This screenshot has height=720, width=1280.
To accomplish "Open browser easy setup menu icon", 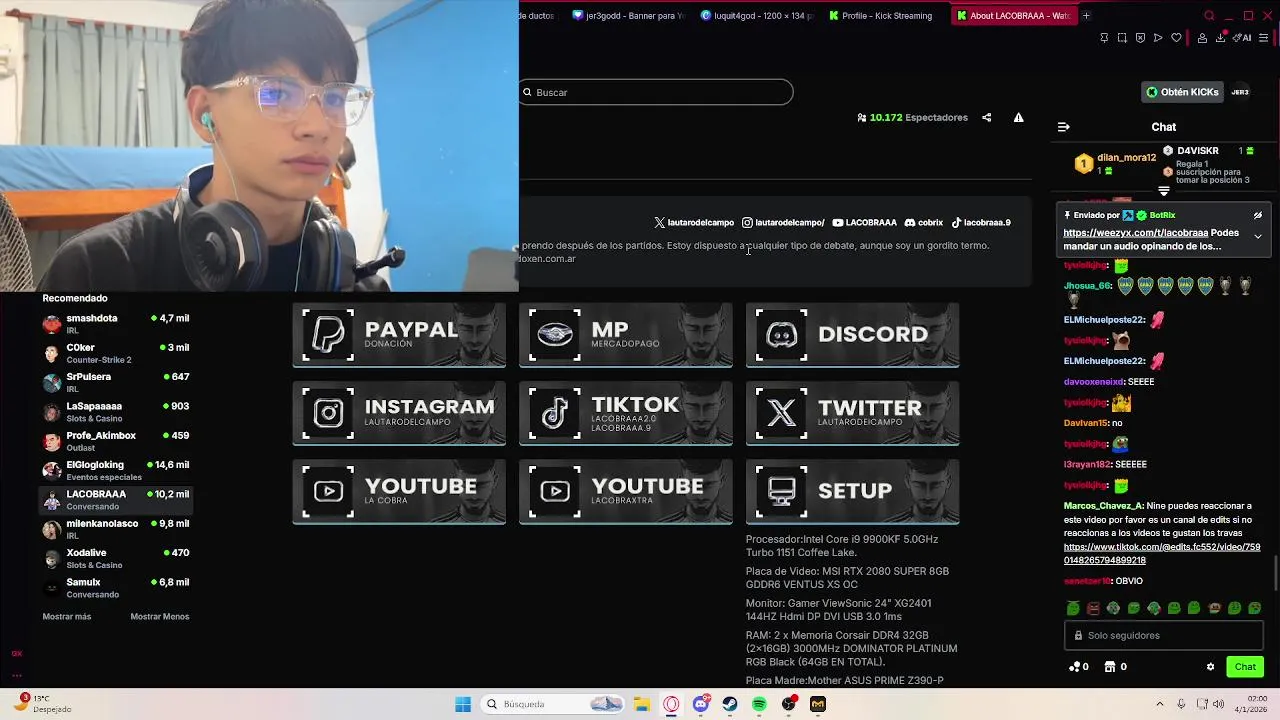I will coord(1264,38).
